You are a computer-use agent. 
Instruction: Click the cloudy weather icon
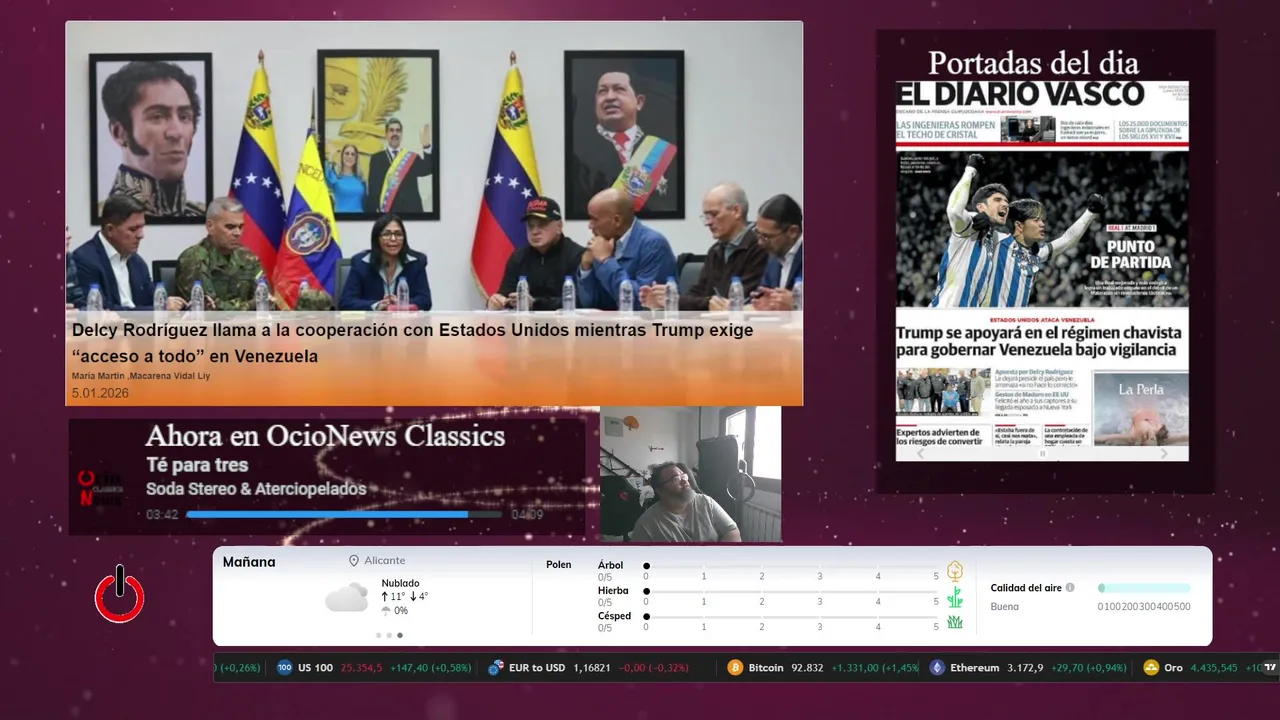pos(346,597)
